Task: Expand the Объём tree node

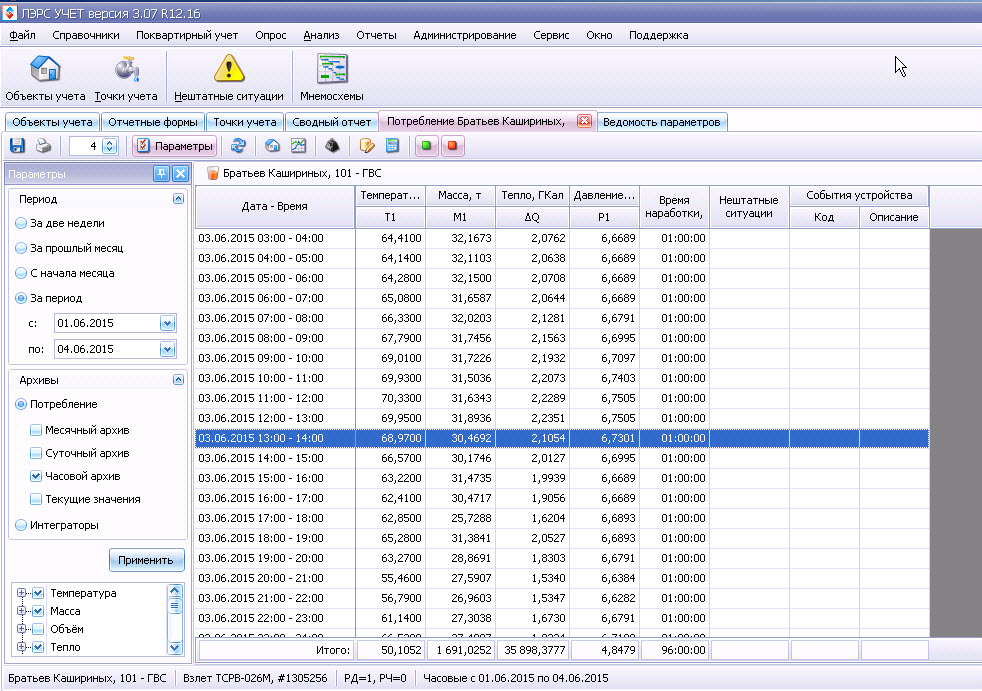Action: pyautogui.click(x=21, y=629)
